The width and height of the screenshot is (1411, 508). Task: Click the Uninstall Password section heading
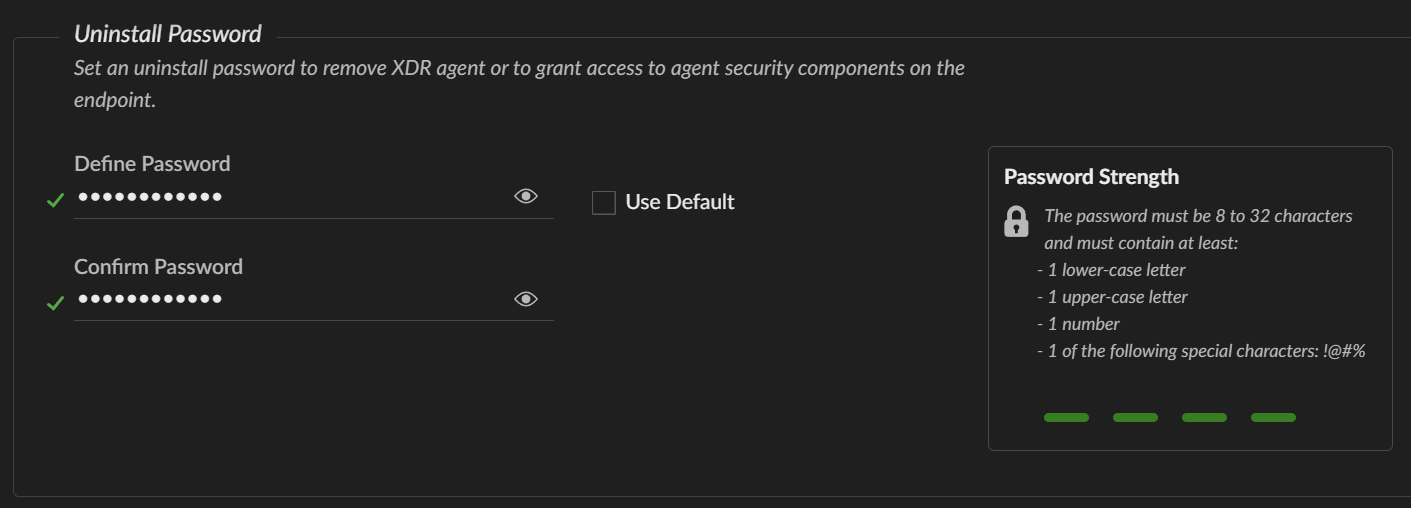click(x=168, y=34)
